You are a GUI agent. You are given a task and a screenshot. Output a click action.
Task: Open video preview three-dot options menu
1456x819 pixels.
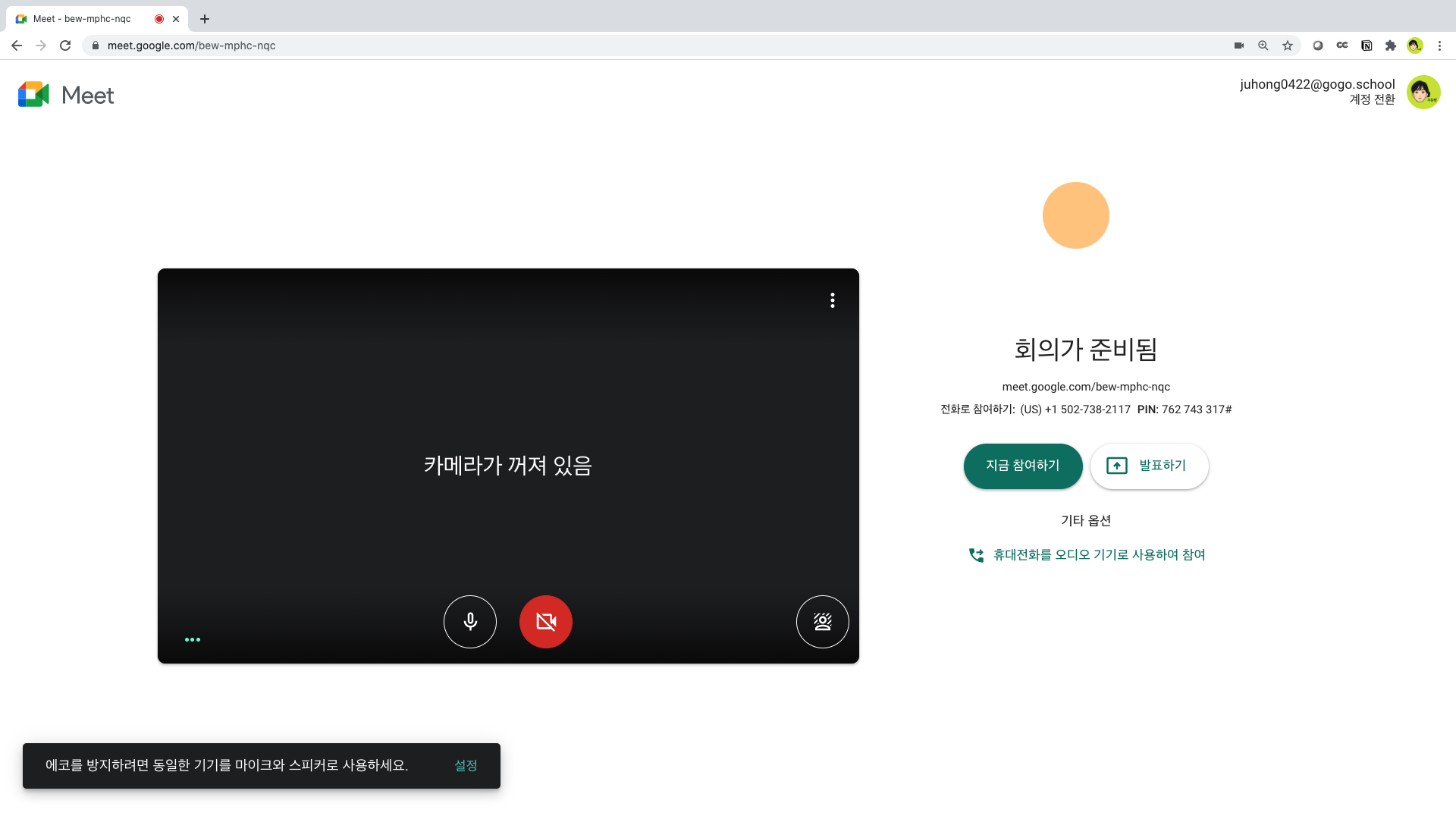pos(833,300)
